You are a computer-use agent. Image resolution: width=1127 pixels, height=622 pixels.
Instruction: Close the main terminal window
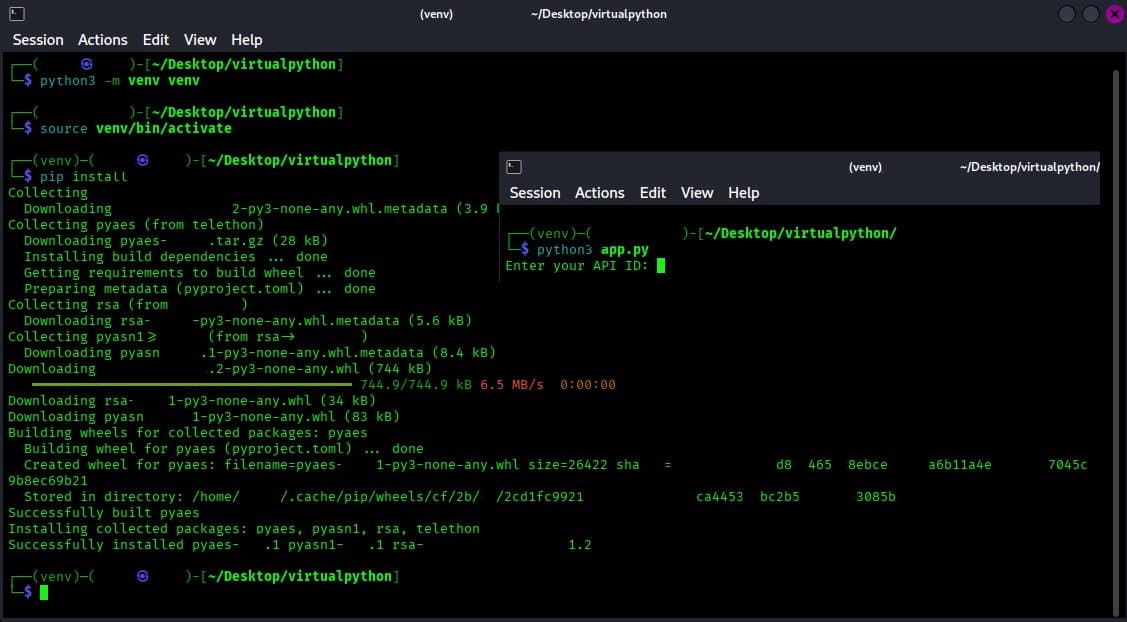pos(1114,14)
